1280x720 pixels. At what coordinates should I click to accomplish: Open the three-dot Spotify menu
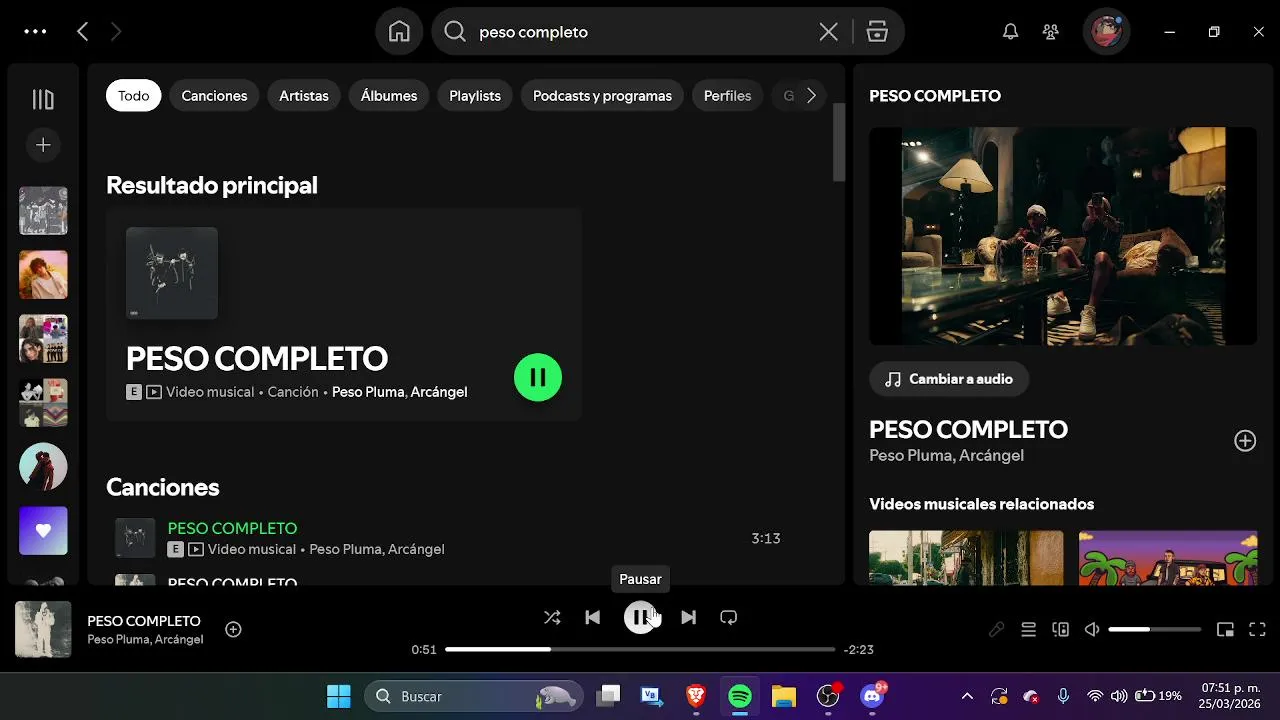tap(35, 32)
